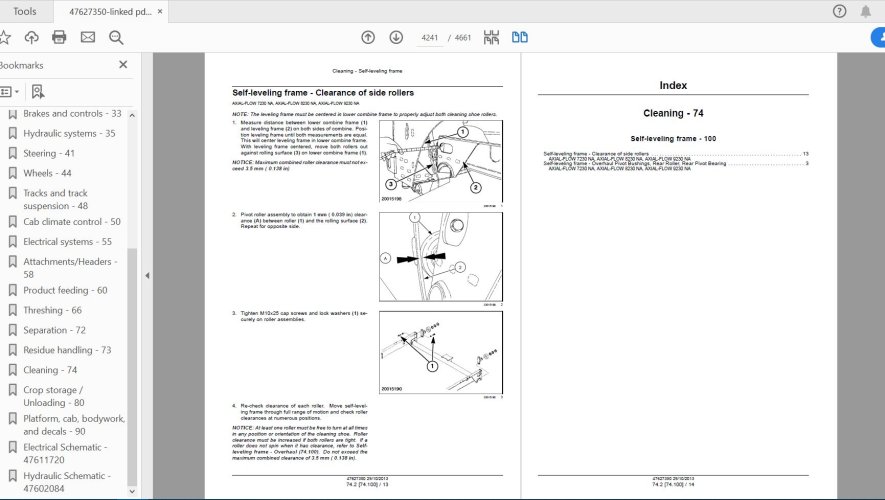Image resolution: width=885 pixels, height=500 pixels.
Task: Click the fit page scrolling mode icon
Action: click(x=491, y=37)
